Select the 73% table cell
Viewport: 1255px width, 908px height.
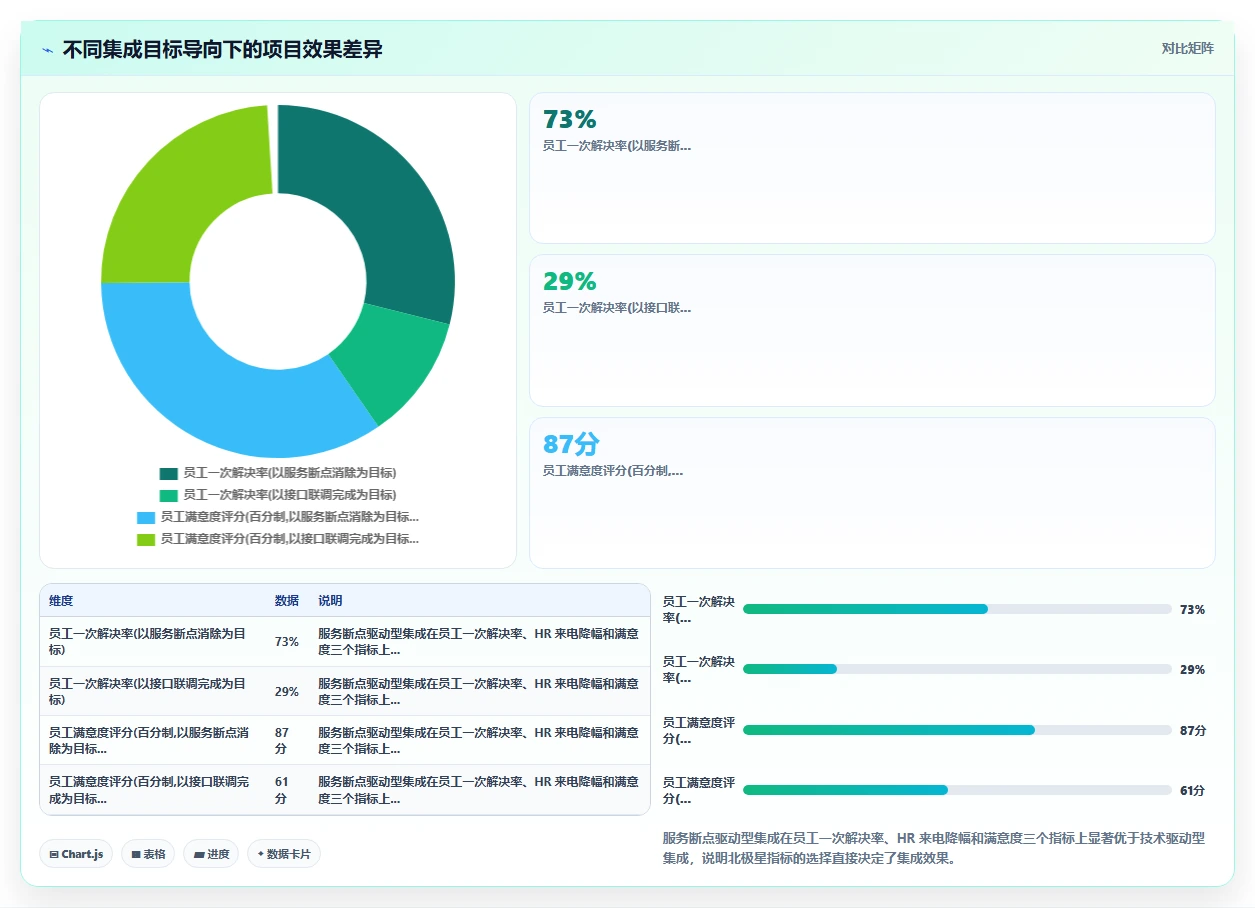coord(287,642)
